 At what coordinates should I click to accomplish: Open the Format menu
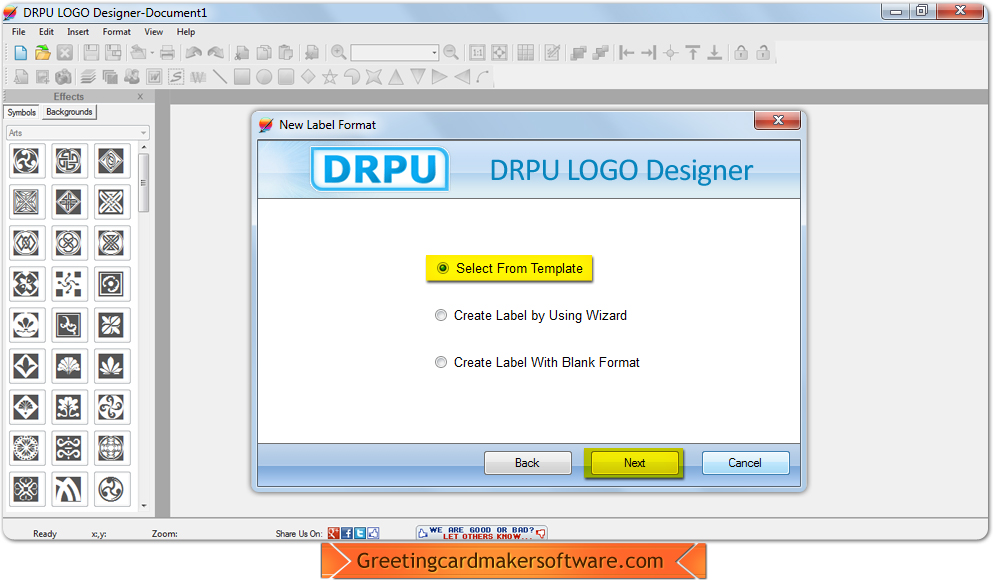point(117,32)
